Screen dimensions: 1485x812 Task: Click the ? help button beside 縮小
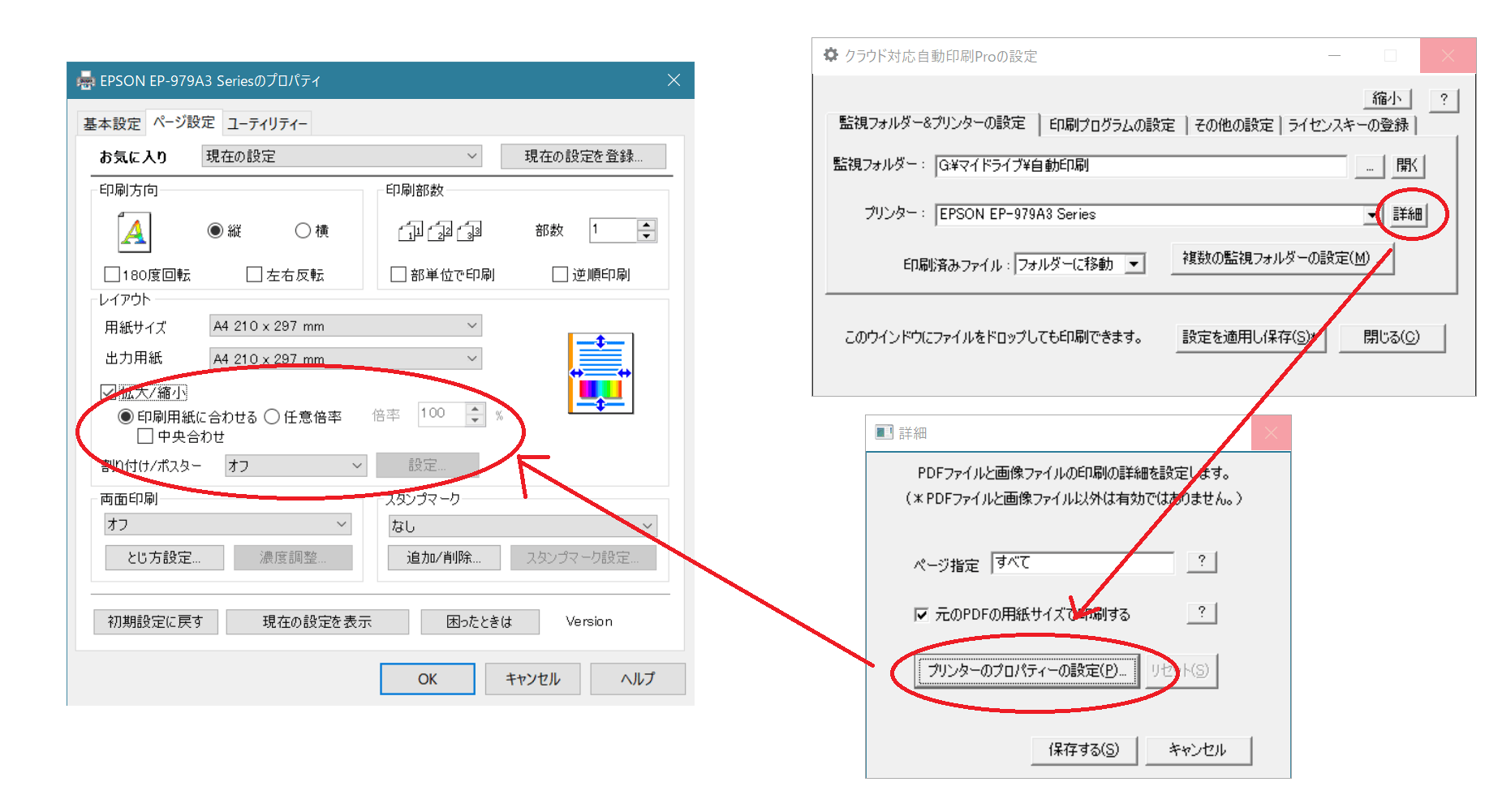(x=1444, y=99)
